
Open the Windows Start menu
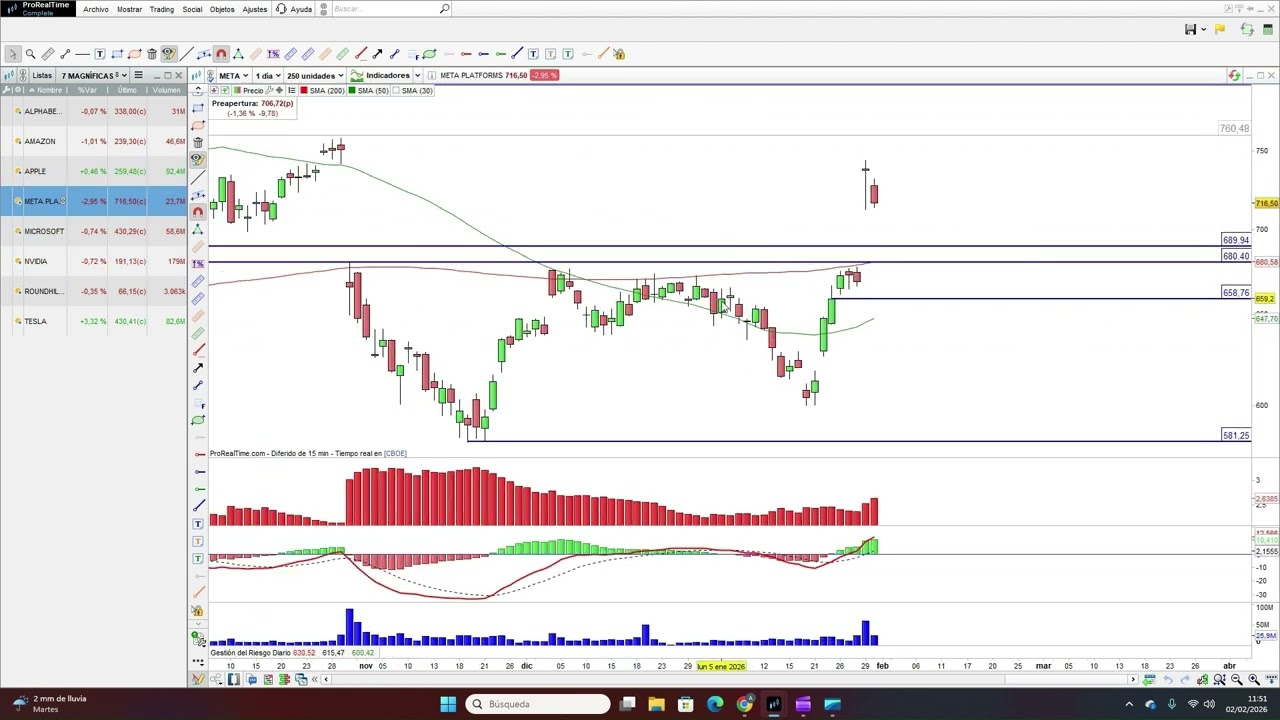[x=448, y=704]
